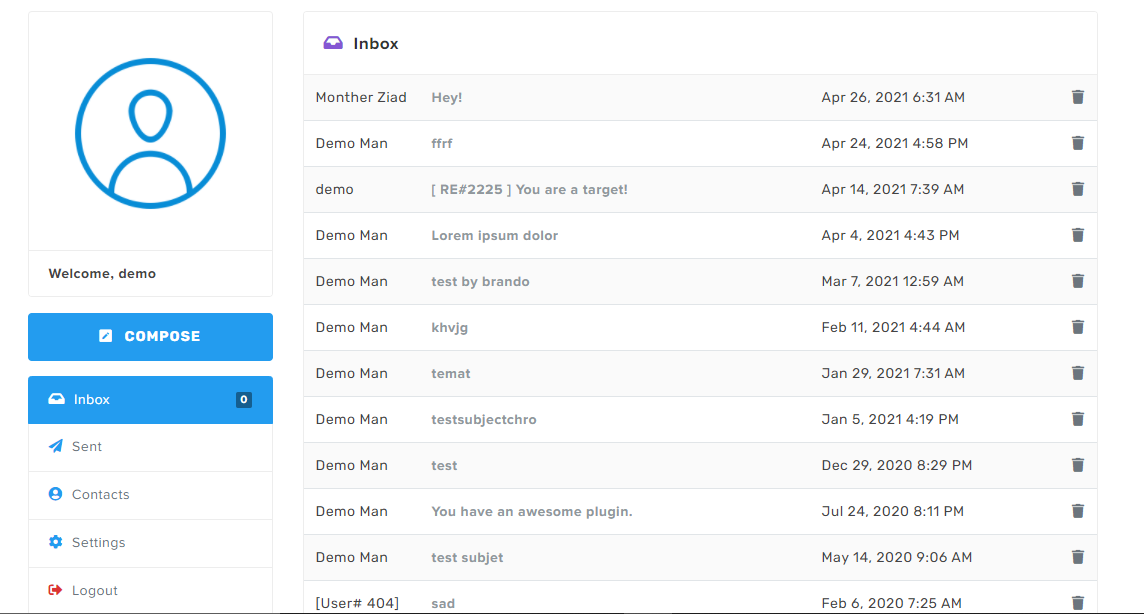Open the 'Hey!' email from Monther Ziad

point(446,97)
